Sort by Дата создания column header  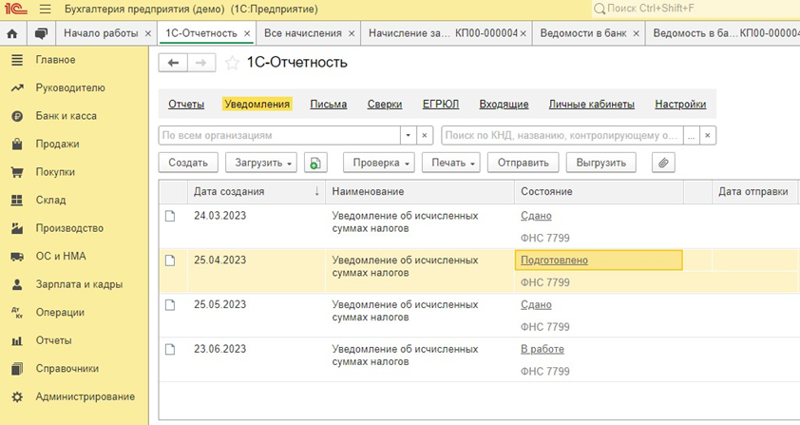click(x=256, y=192)
